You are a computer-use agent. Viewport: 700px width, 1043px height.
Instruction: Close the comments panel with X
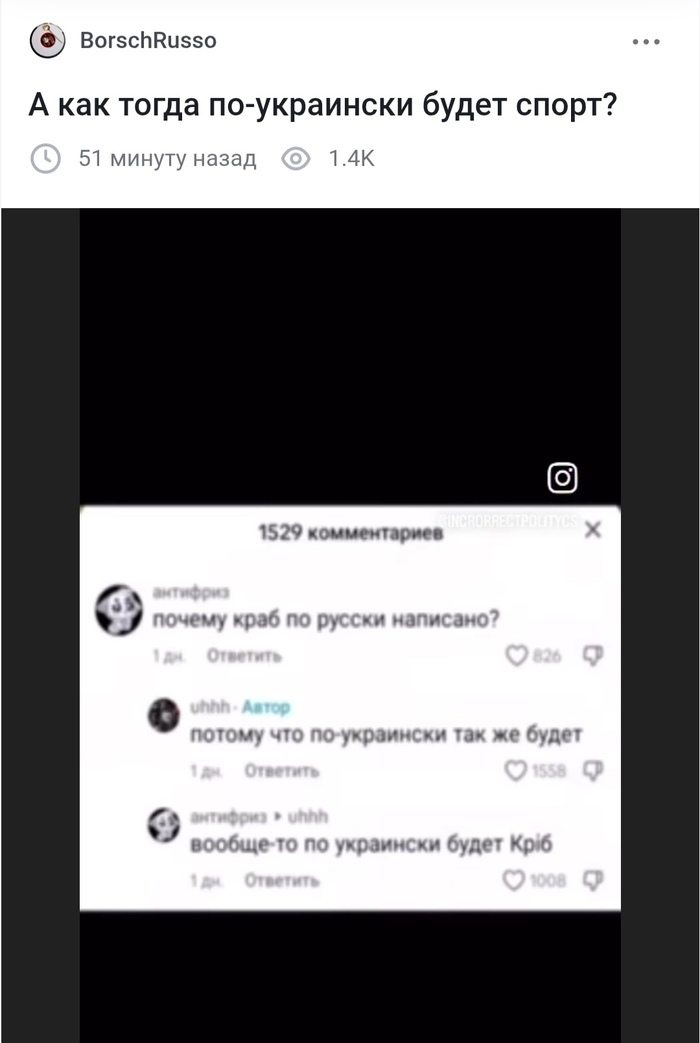[x=592, y=529]
